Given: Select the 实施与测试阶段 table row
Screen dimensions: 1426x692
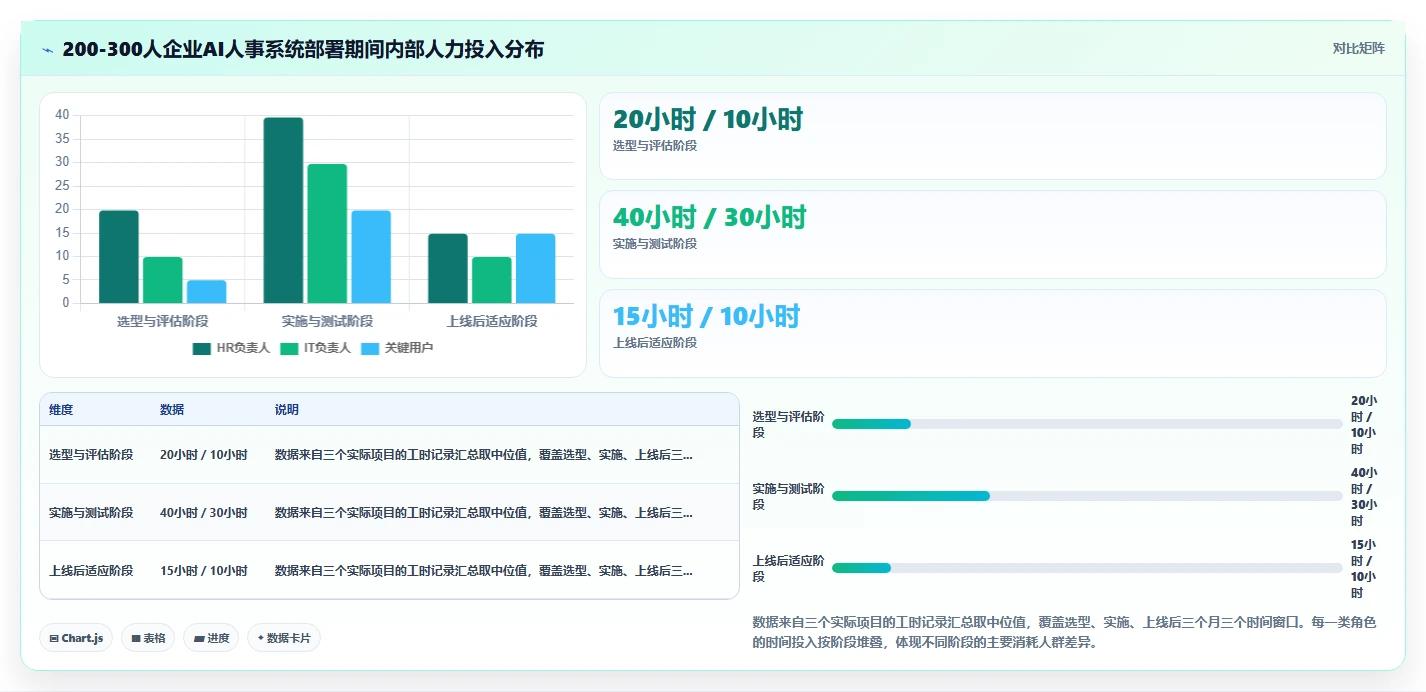Looking at the screenshot, I should click(389, 512).
